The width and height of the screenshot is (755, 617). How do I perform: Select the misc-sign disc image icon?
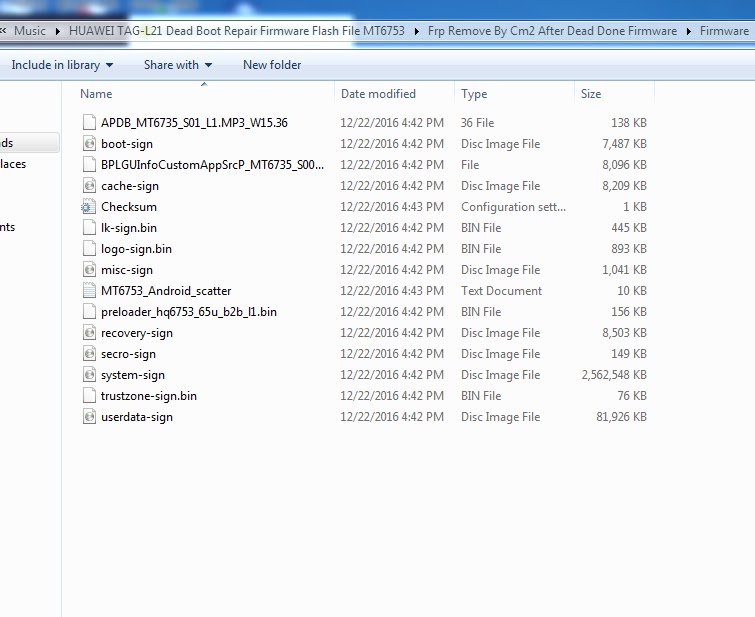[89, 270]
